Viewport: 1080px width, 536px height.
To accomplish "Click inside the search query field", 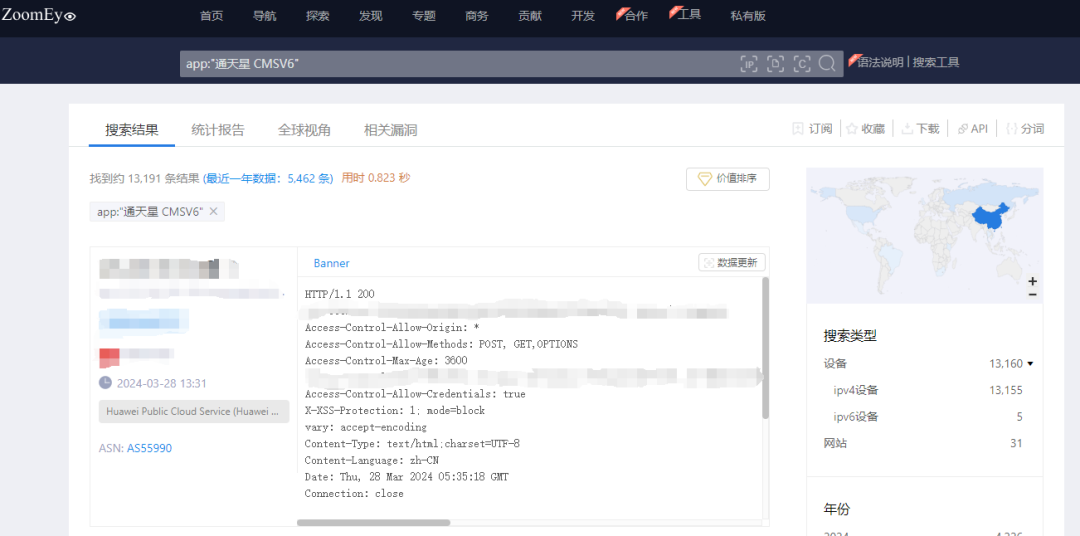I will point(458,63).
